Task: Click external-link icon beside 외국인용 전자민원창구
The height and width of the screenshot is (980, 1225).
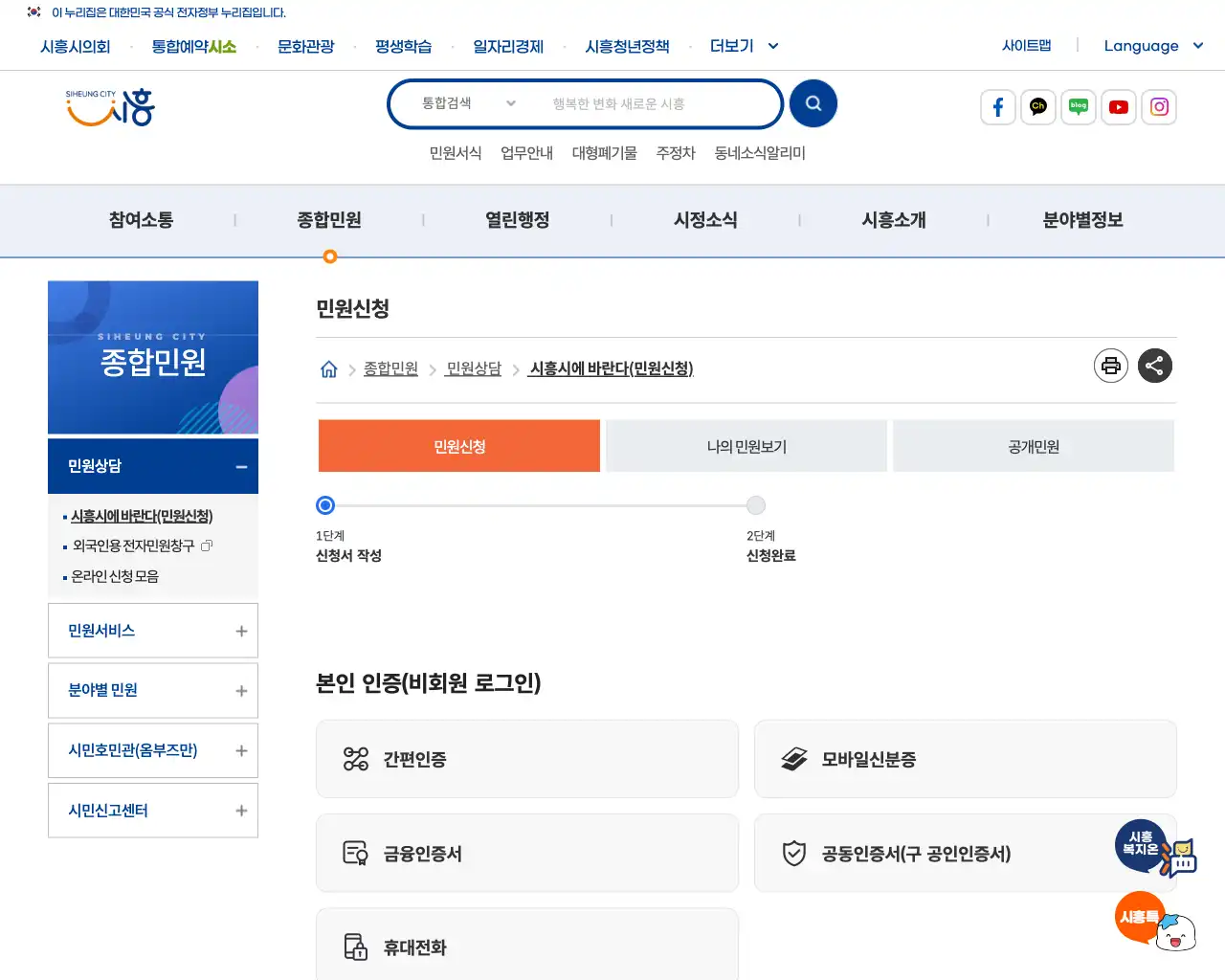Action: [207, 546]
